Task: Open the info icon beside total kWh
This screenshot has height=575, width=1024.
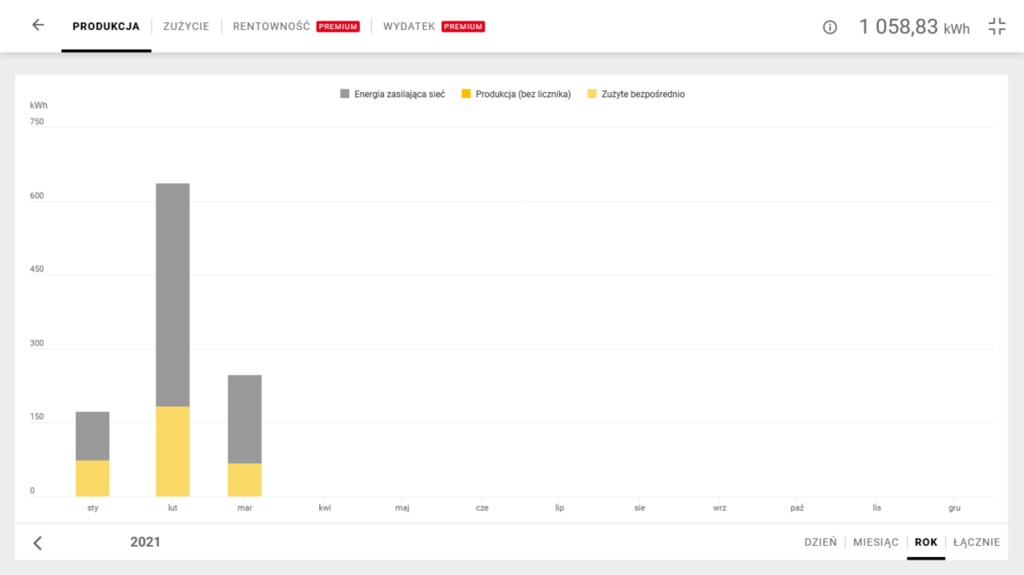Action: pyautogui.click(x=829, y=27)
